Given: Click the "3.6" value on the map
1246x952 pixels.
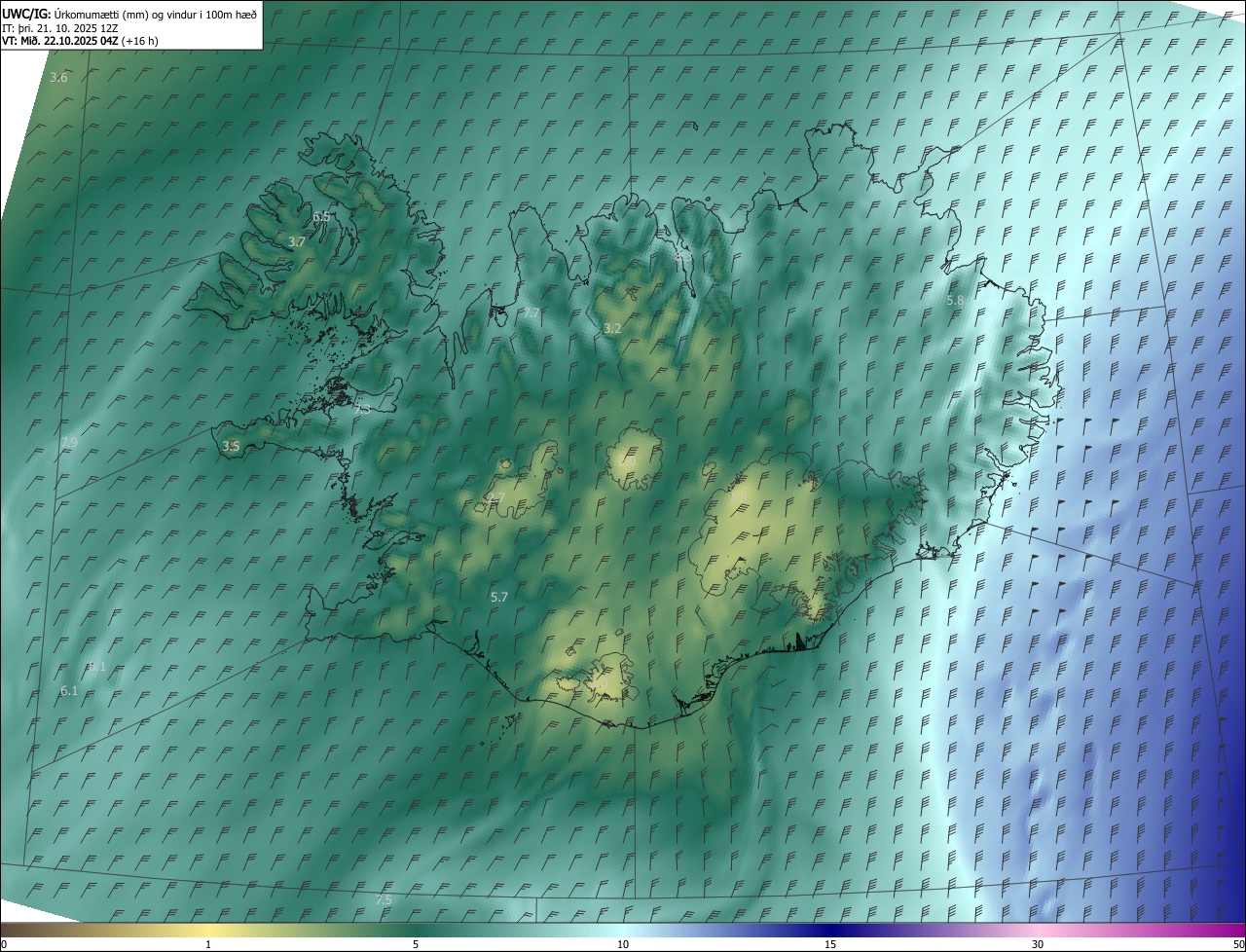Looking at the screenshot, I should 58,77.
